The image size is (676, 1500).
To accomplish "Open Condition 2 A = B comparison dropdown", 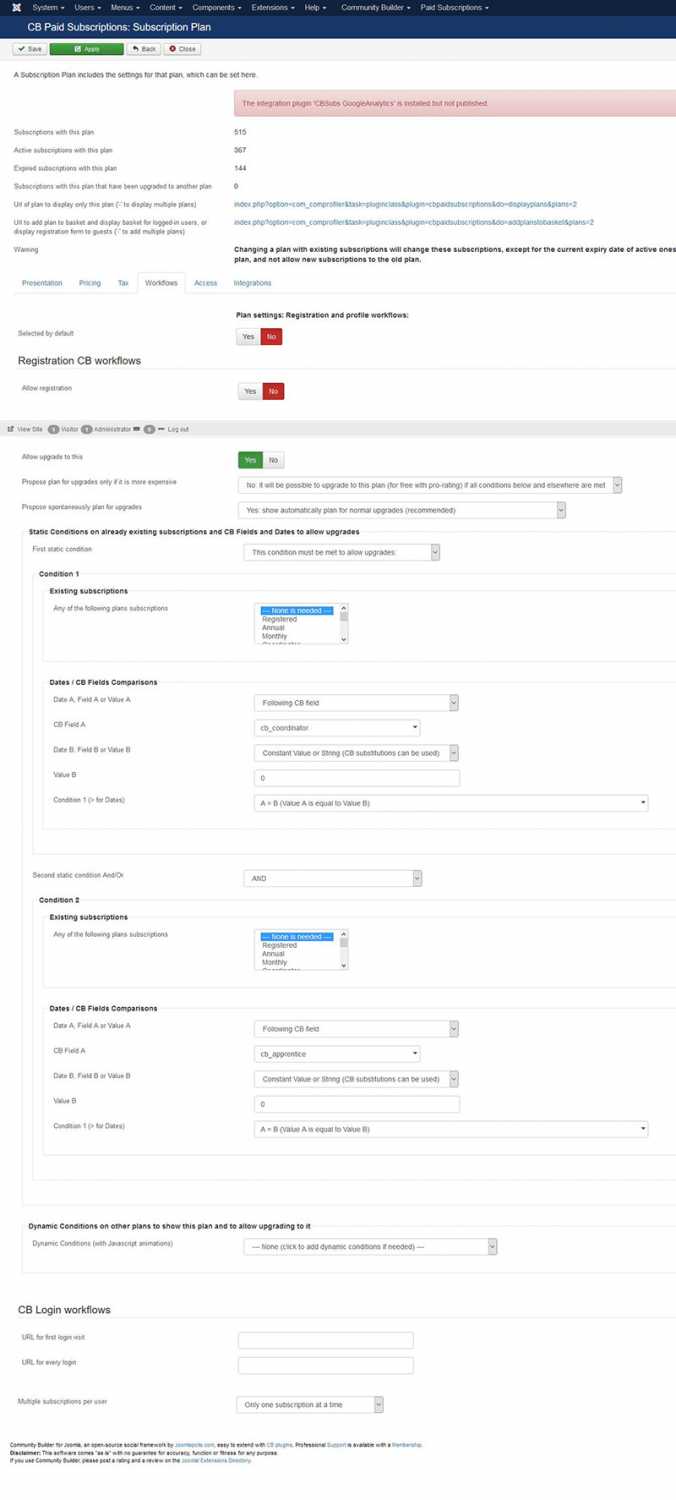I will (451, 1129).
